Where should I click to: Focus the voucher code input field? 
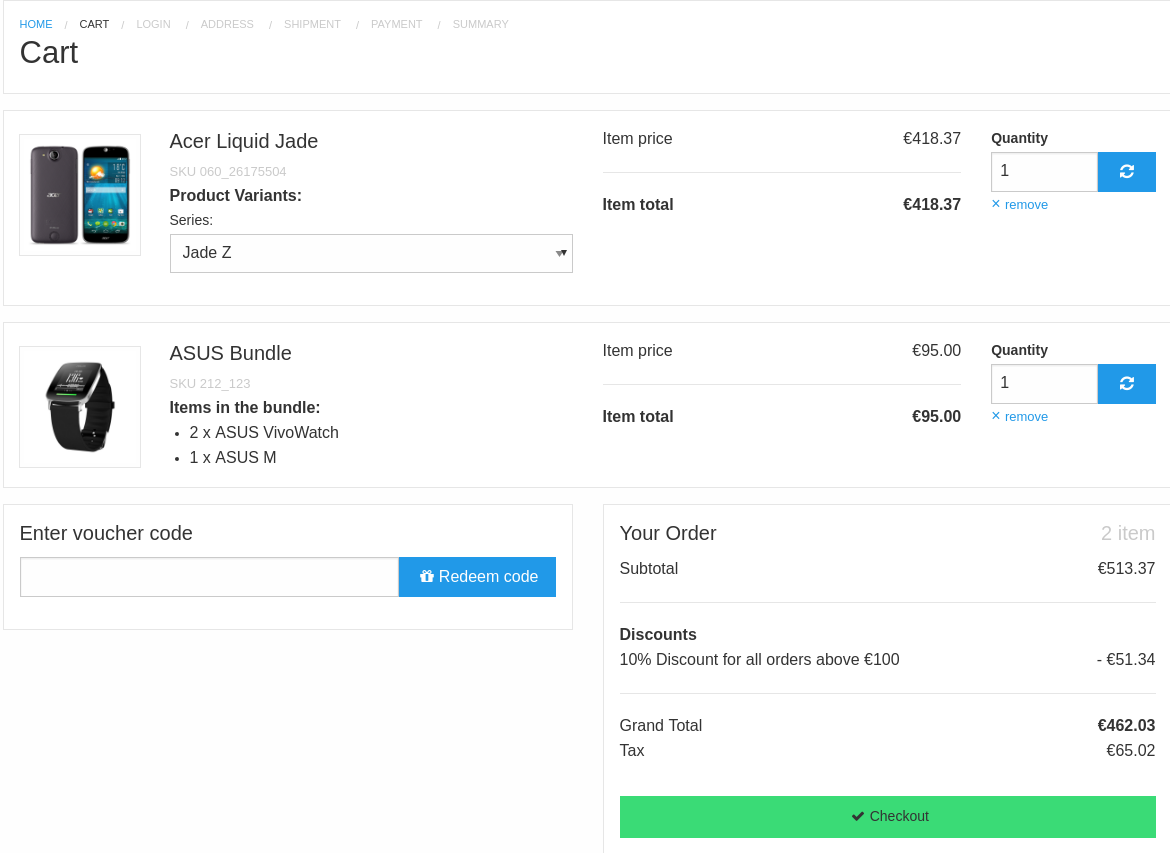210,577
